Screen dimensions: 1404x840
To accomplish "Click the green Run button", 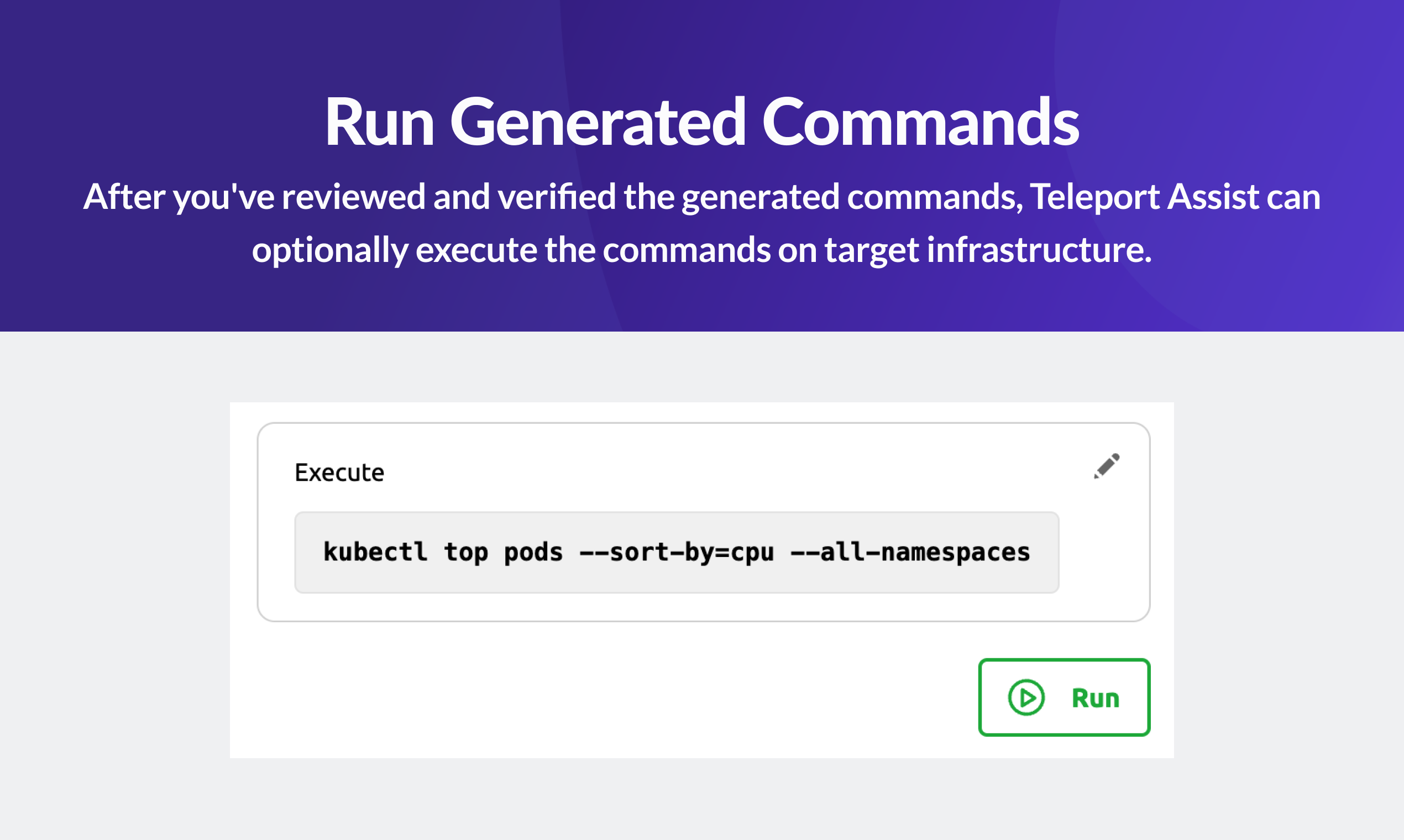I will coord(1064,697).
